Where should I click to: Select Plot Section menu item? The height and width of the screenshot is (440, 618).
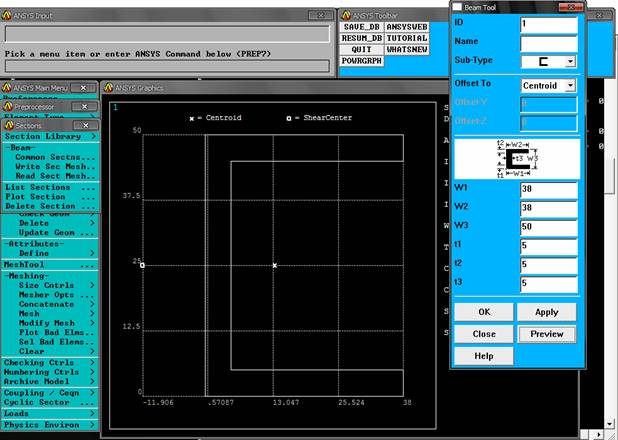50,197
